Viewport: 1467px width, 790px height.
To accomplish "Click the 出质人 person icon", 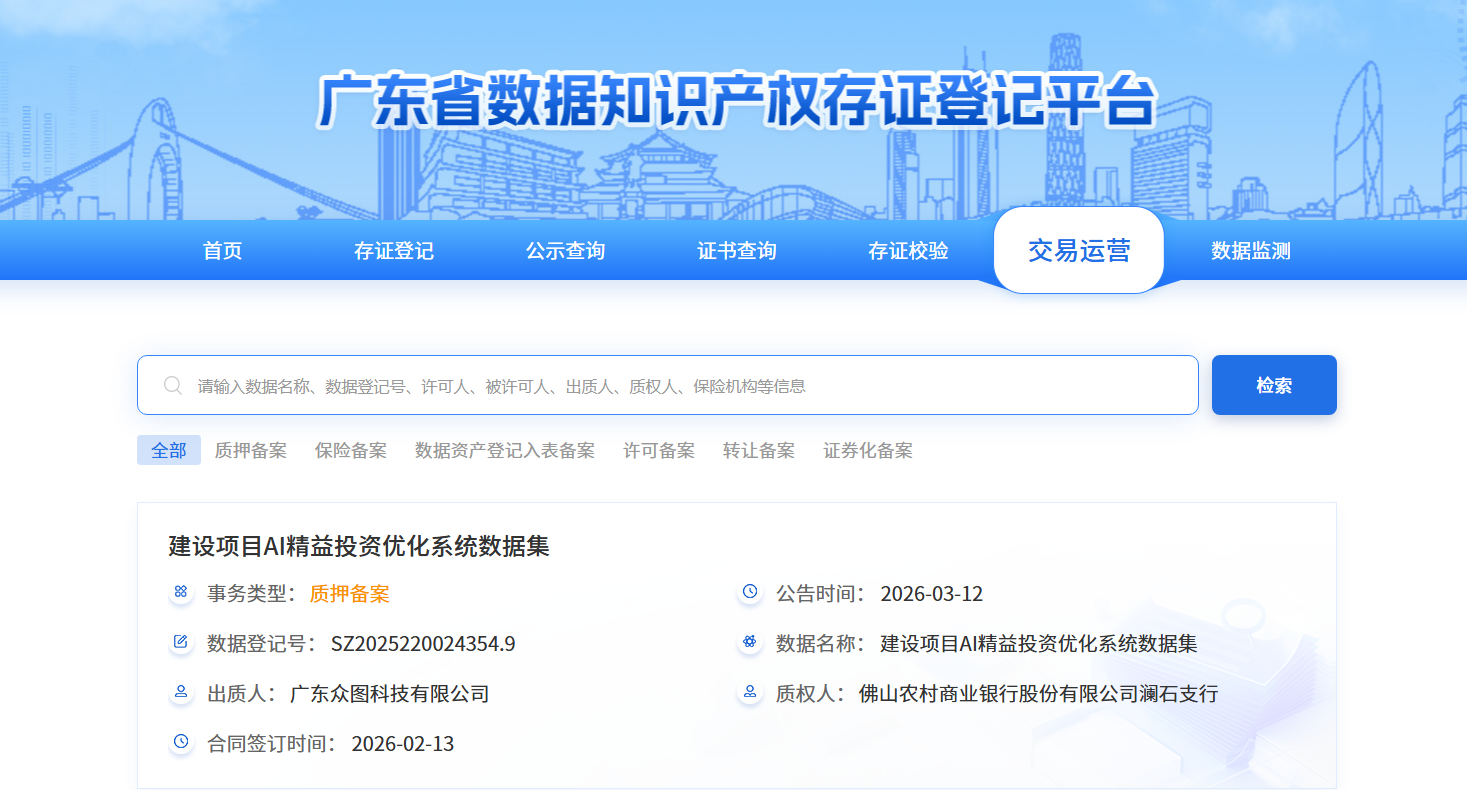I will (x=181, y=692).
